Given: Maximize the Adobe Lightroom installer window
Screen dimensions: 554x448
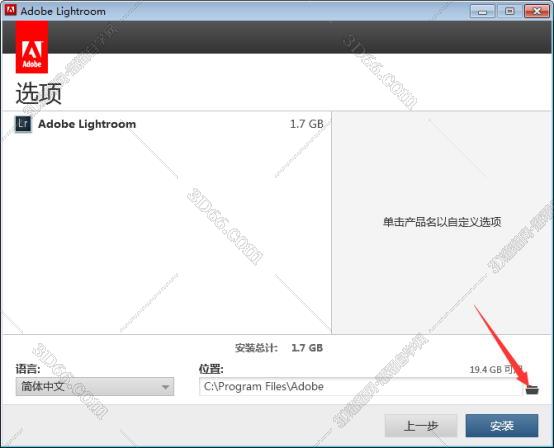Looking at the screenshot, I should click(509, 11).
